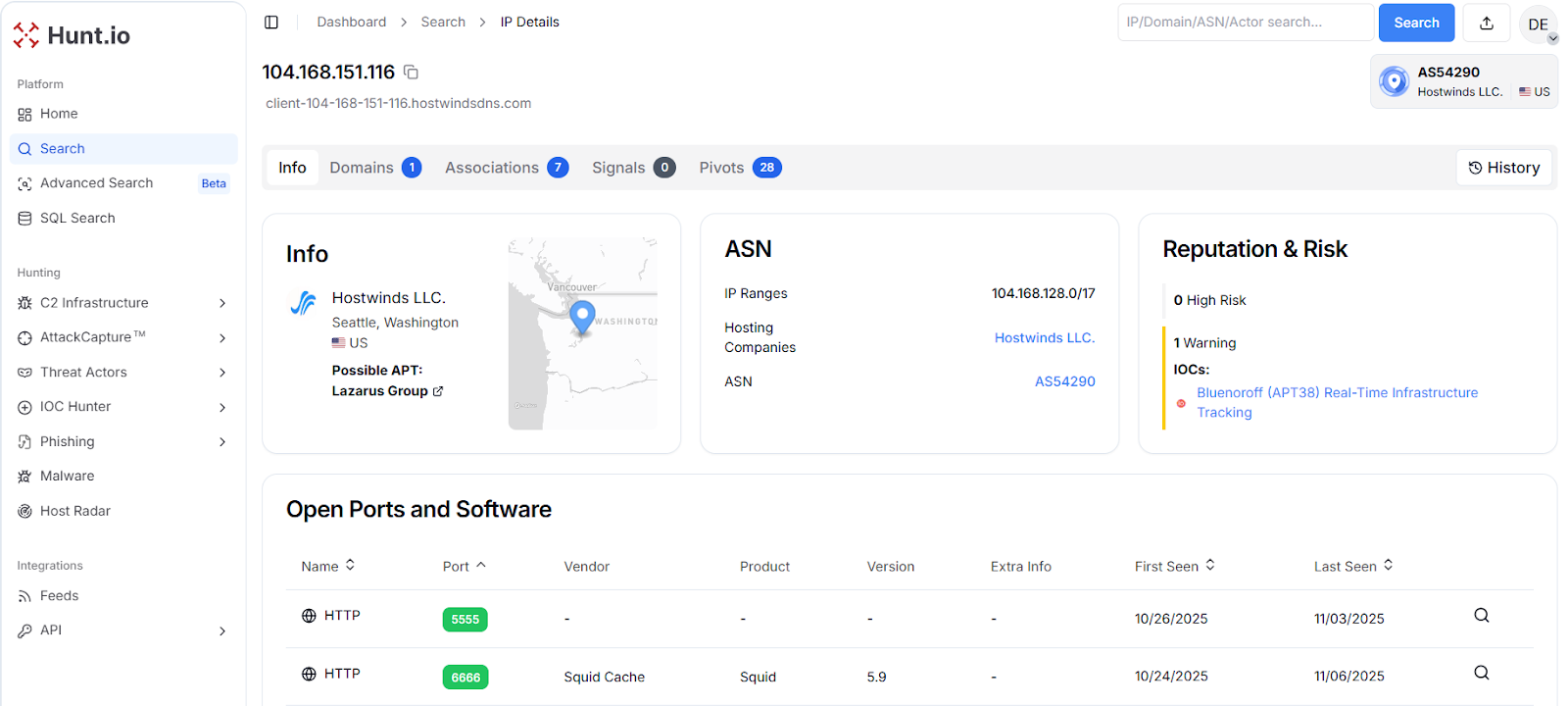Switch to the Associations tab
The width and height of the screenshot is (1568, 706).
tap(506, 168)
